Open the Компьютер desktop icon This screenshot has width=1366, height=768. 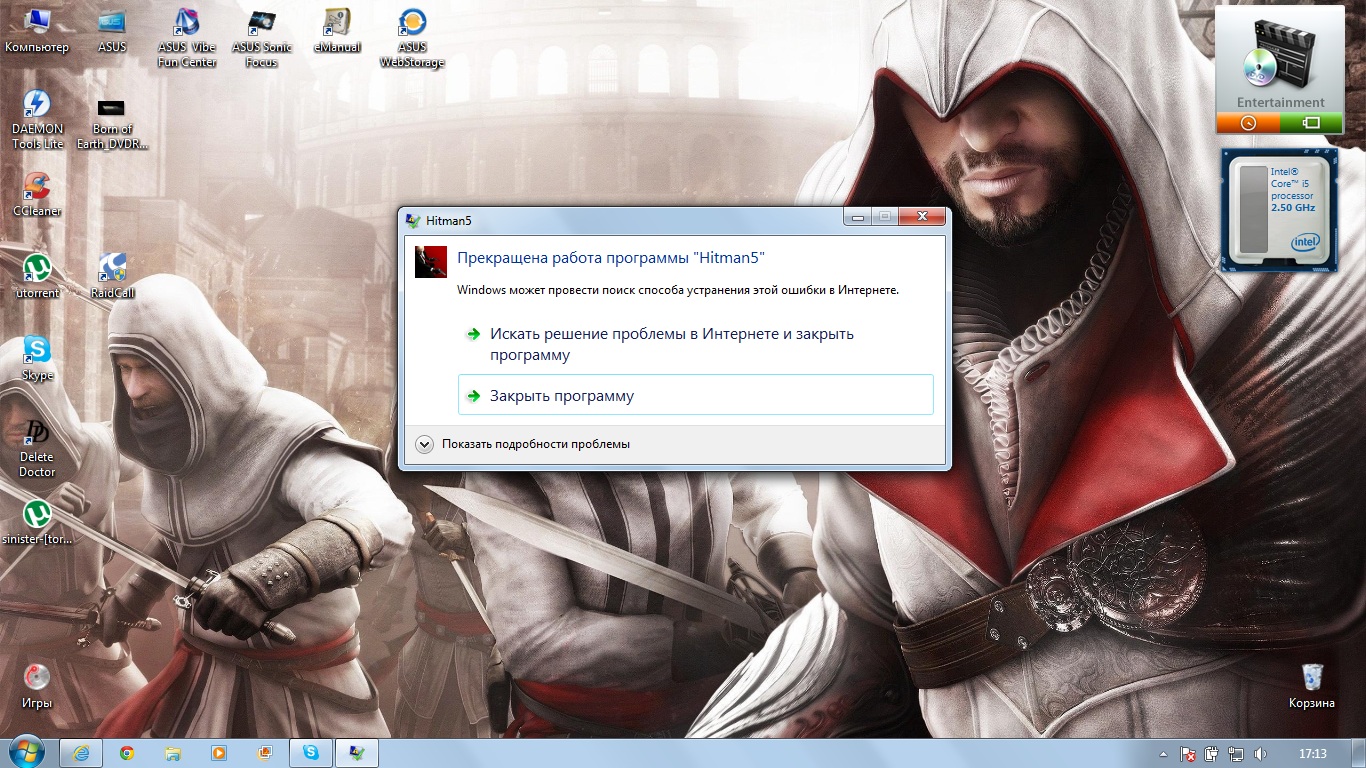(37, 30)
